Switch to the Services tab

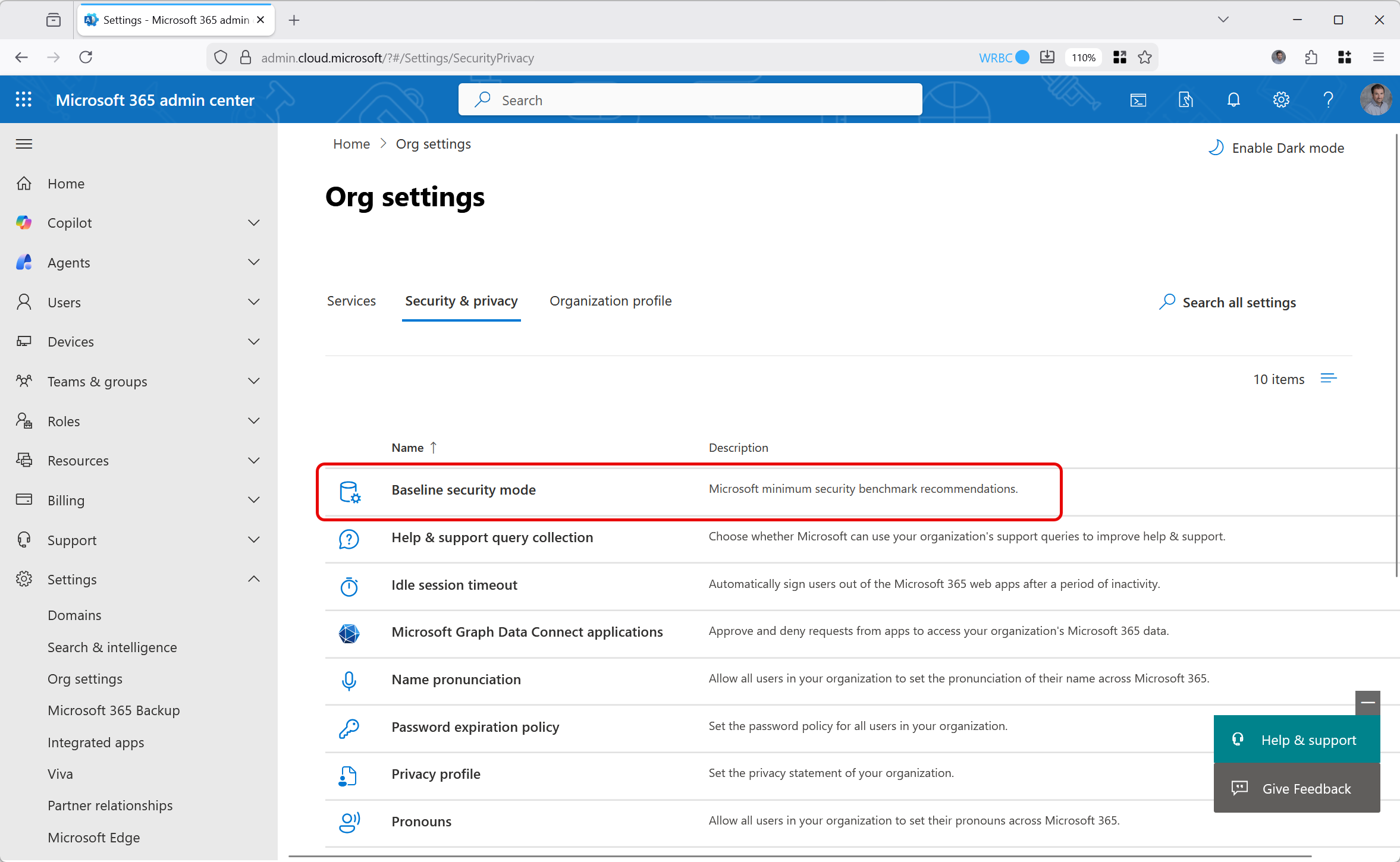tap(351, 301)
